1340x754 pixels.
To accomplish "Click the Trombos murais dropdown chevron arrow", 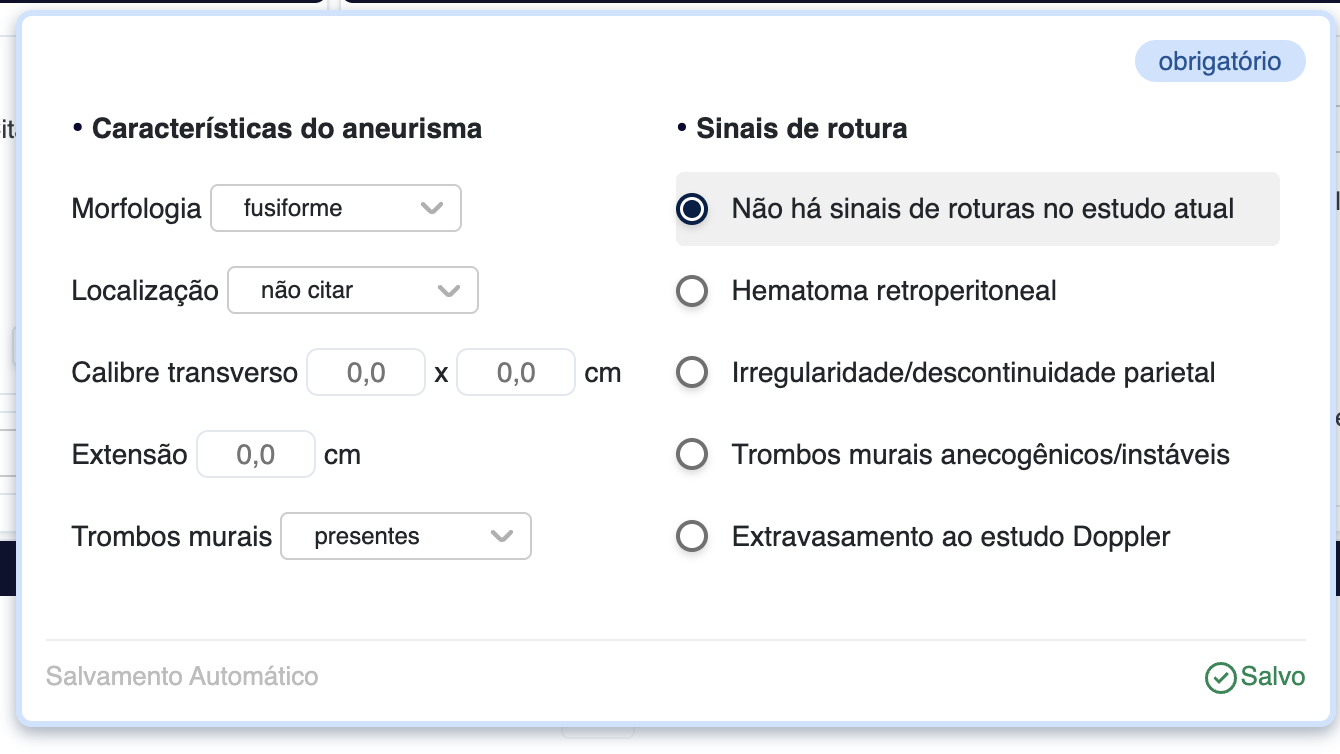I will tap(502, 536).
